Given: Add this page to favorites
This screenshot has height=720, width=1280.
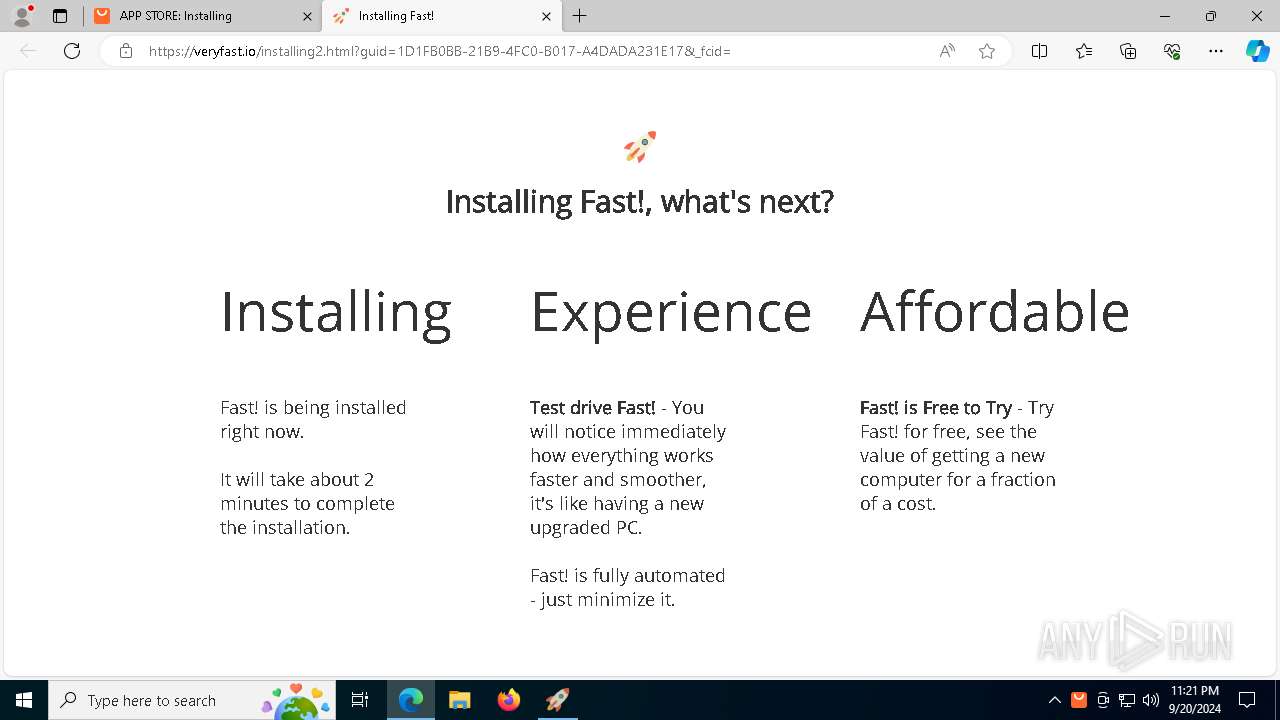Looking at the screenshot, I should click(x=987, y=51).
